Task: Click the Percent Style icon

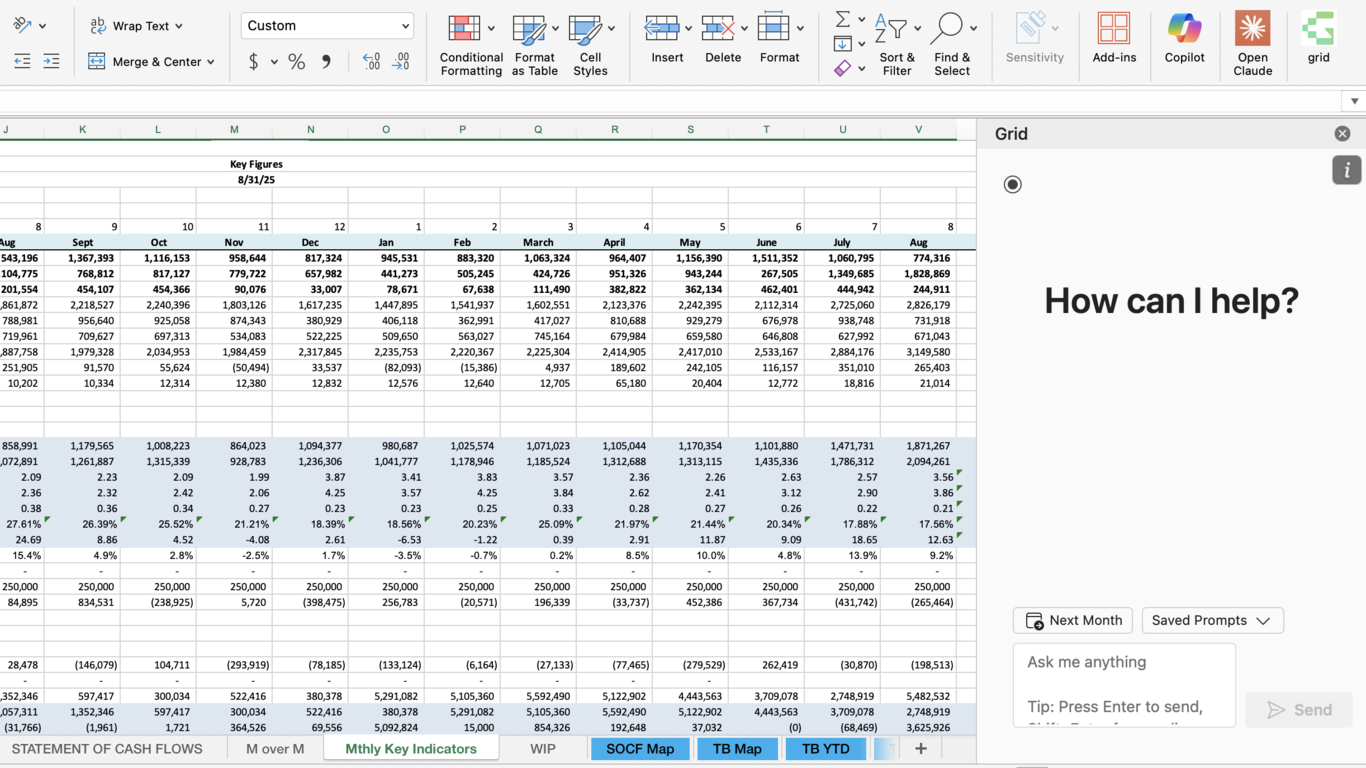Action: click(x=297, y=62)
